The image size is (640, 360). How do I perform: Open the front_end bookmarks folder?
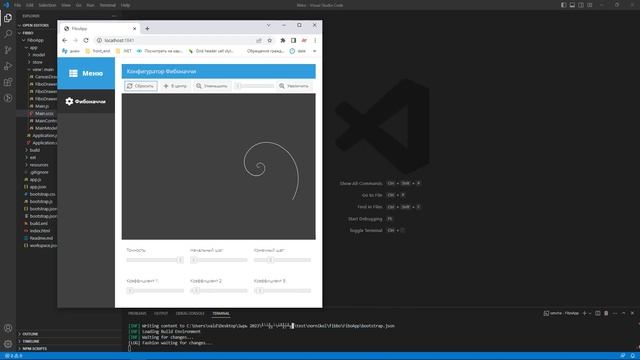(97, 51)
